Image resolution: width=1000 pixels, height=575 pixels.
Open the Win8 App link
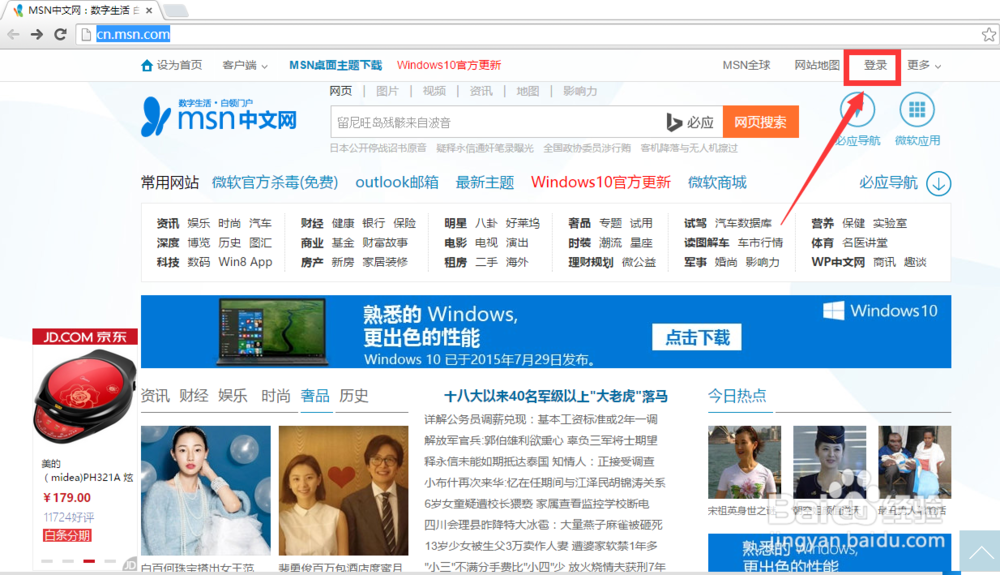click(x=245, y=262)
